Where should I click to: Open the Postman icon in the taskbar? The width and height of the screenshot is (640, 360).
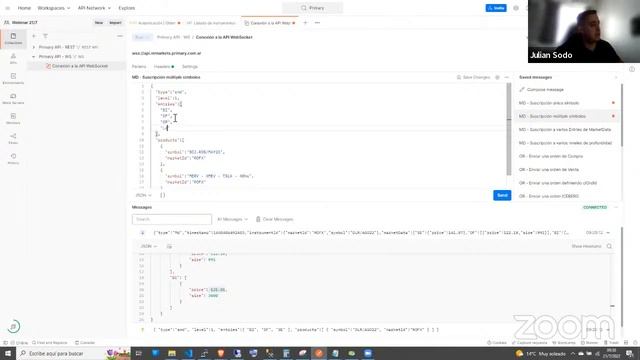pos(319,353)
